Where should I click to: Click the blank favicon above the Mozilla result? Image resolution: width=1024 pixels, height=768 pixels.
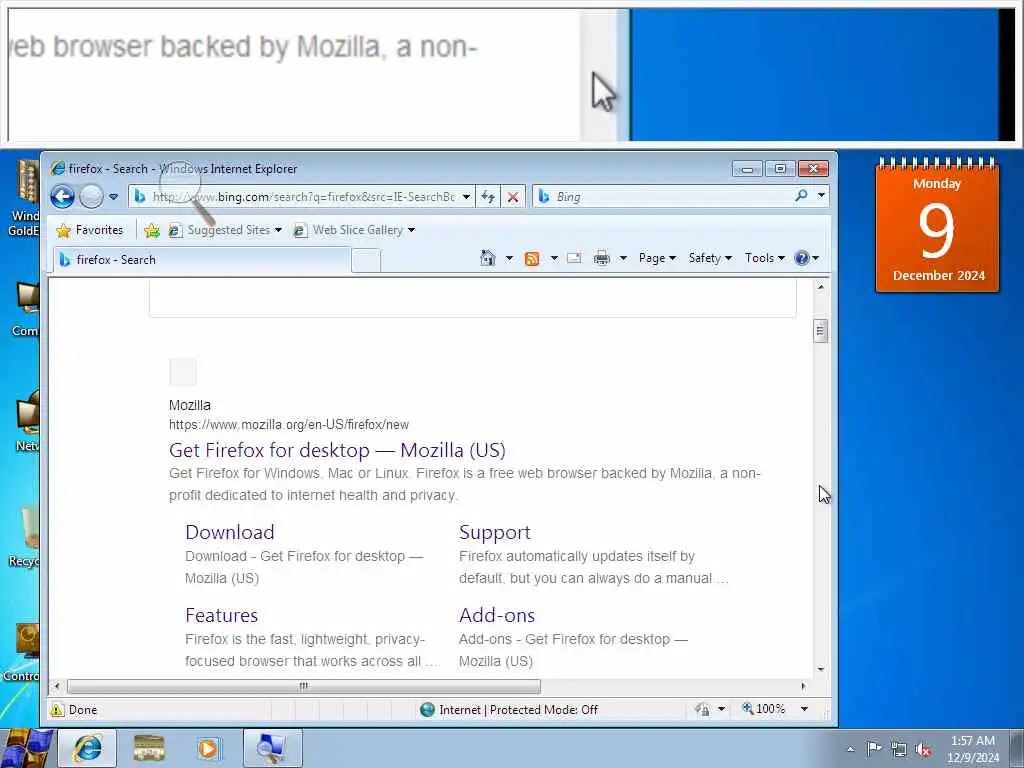[183, 372]
